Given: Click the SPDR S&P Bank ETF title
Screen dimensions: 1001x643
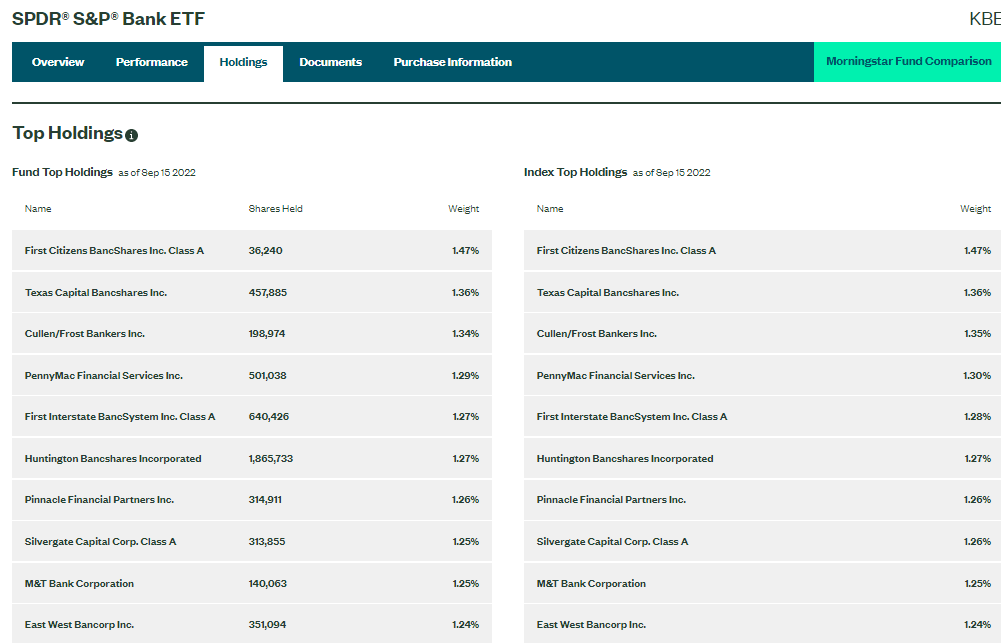Looking at the screenshot, I should [x=109, y=19].
